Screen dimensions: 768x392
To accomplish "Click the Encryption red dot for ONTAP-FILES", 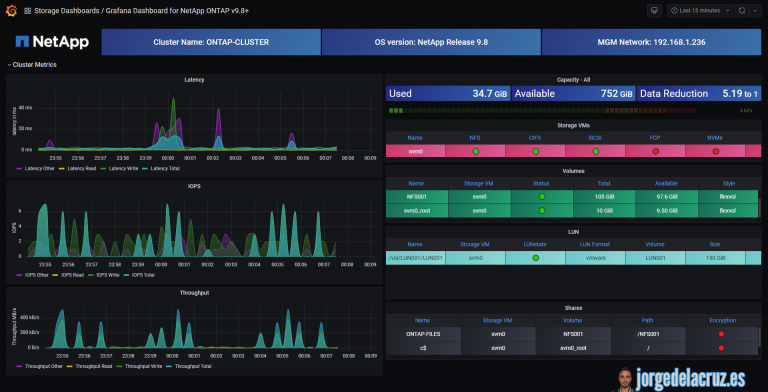I will pos(721,334).
